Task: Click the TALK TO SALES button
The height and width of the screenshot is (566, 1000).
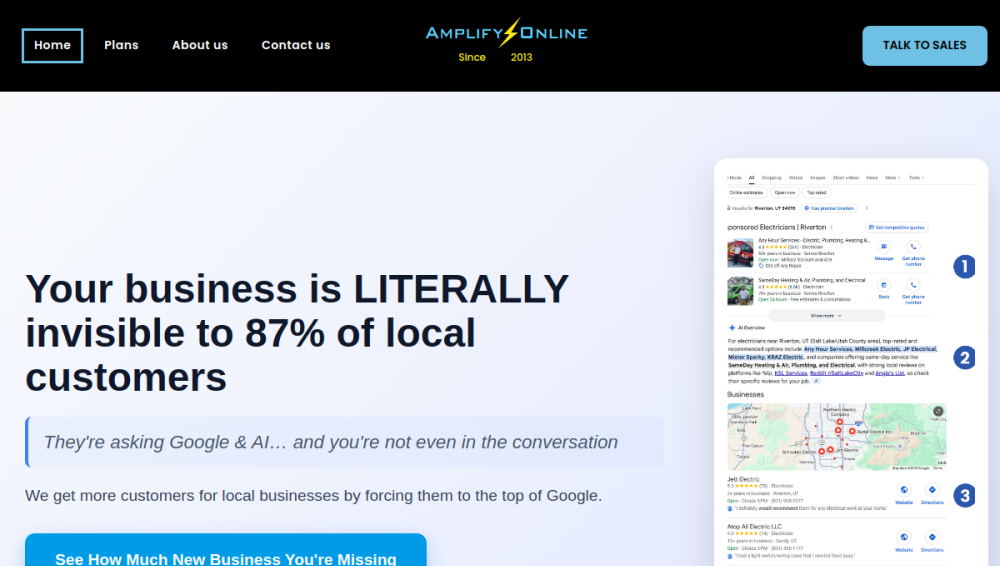Action: click(925, 45)
